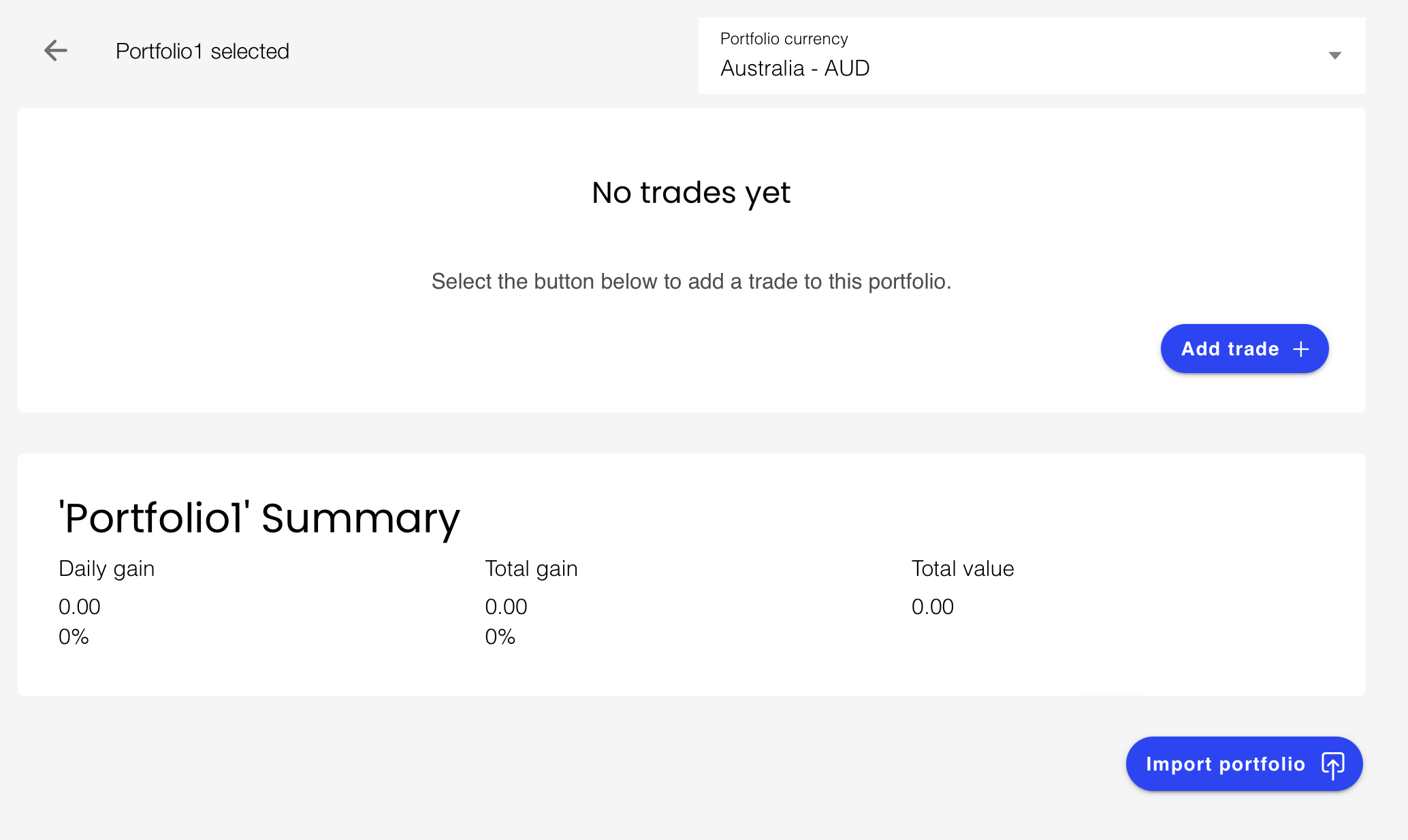The height and width of the screenshot is (840, 1408).
Task: Click the Import portfolio export arrow icon
Action: [1334, 763]
